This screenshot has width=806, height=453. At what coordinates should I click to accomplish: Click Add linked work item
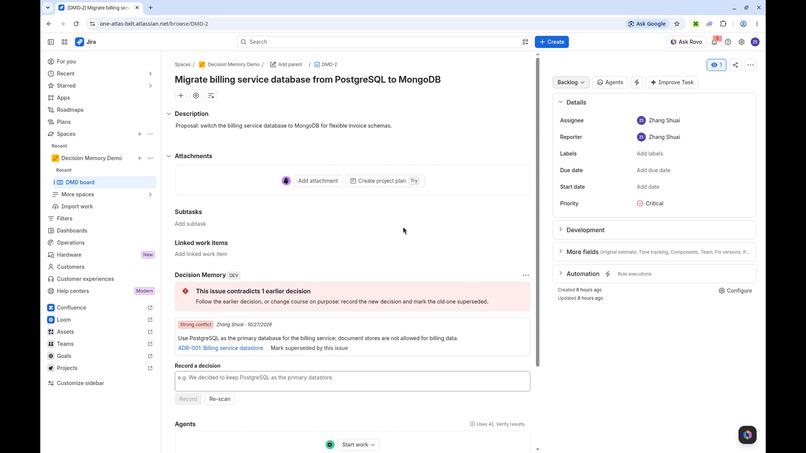point(201,254)
